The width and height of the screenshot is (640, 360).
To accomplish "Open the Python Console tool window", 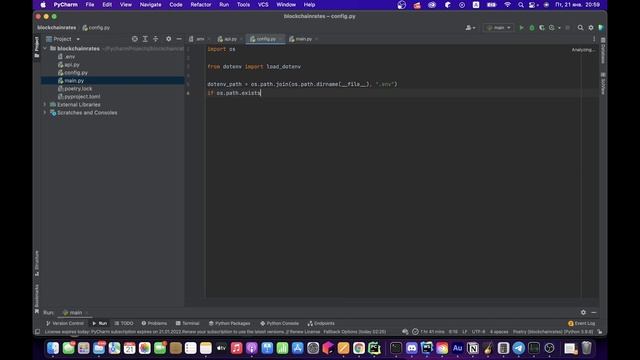I will [280, 323].
